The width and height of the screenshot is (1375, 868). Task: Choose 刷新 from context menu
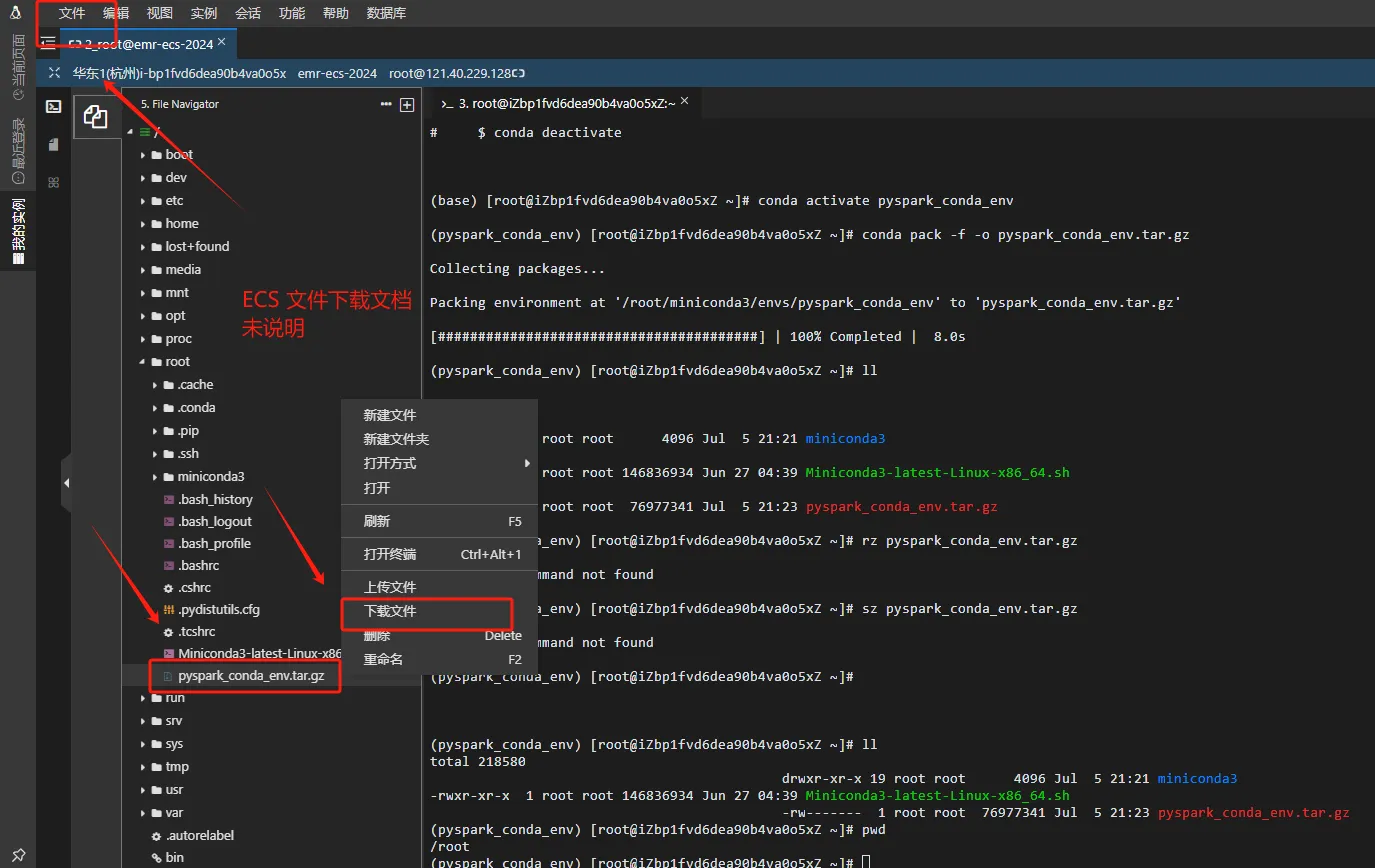coord(439,521)
